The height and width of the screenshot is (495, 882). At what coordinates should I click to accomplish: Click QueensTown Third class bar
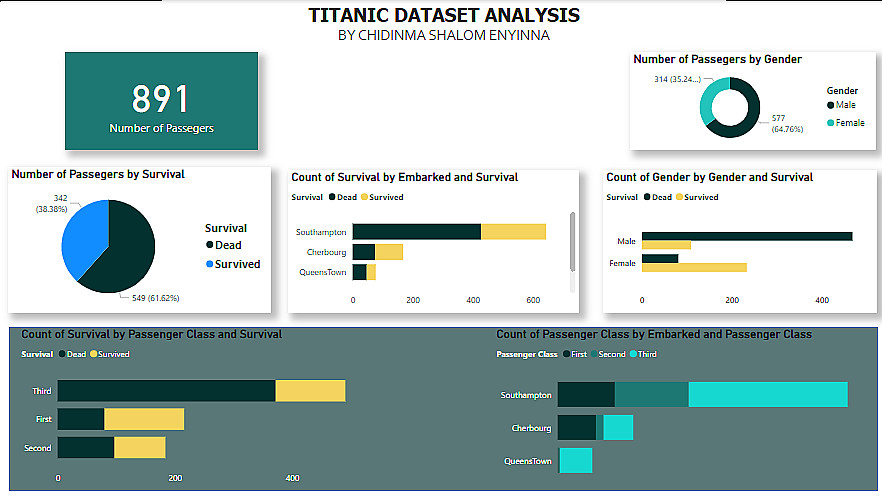click(575, 461)
